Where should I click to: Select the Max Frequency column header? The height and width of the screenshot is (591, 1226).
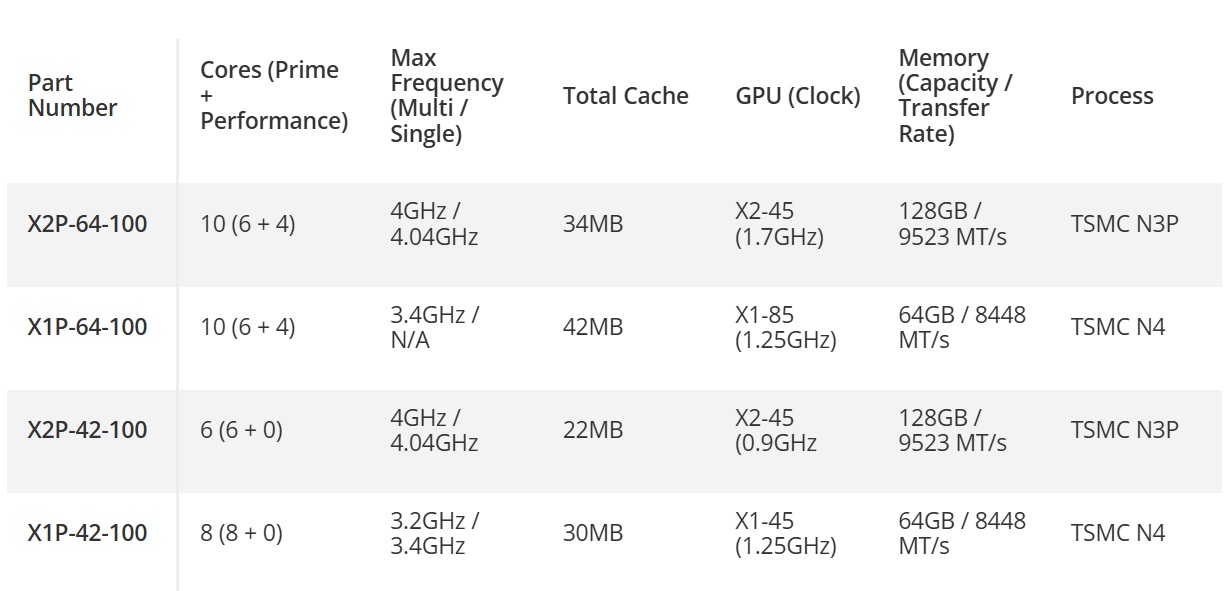pos(446,96)
